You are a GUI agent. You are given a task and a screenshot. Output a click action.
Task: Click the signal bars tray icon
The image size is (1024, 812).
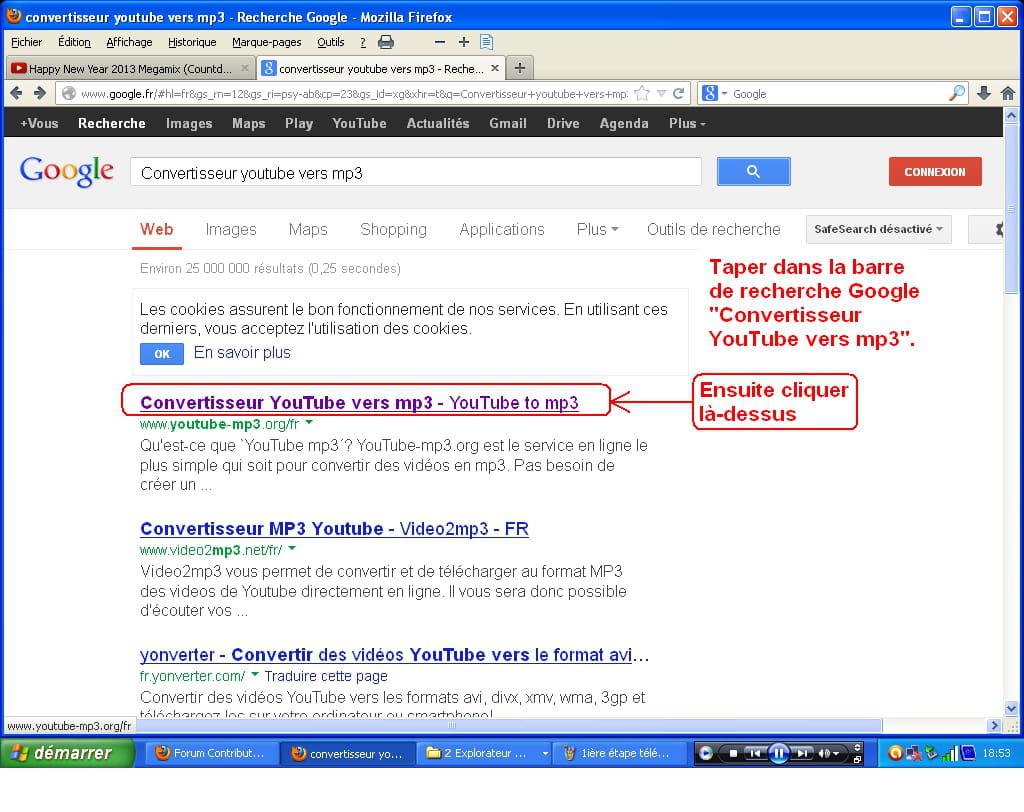950,753
